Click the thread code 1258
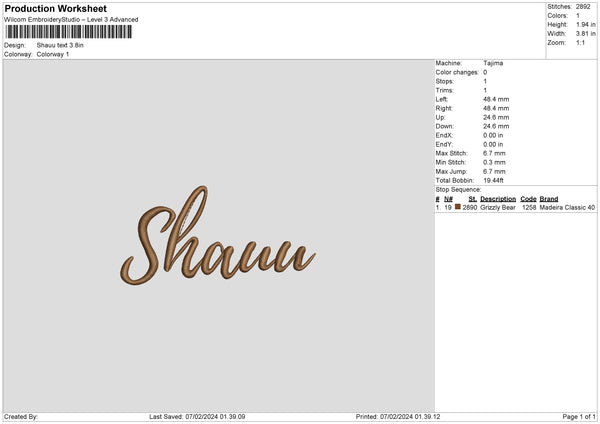600x424 pixels. tap(529, 207)
